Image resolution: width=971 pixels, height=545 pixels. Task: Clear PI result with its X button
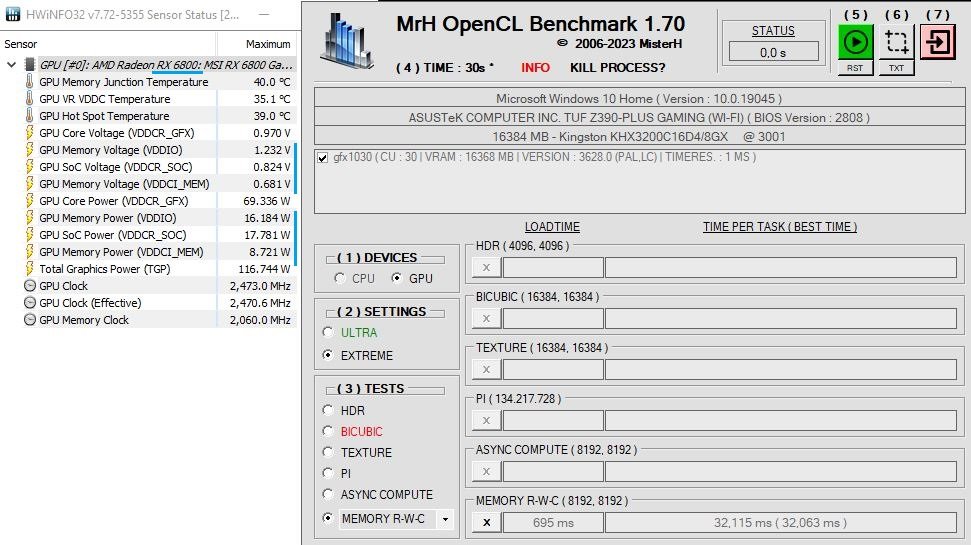(x=486, y=421)
